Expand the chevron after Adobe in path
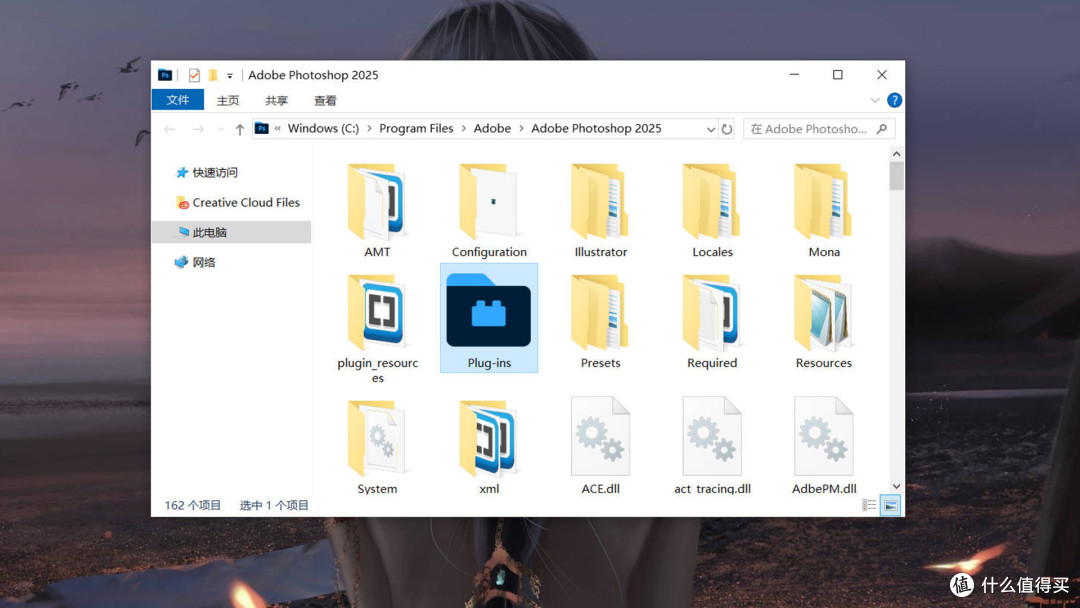Viewport: 1080px width, 608px height. click(521, 128)
